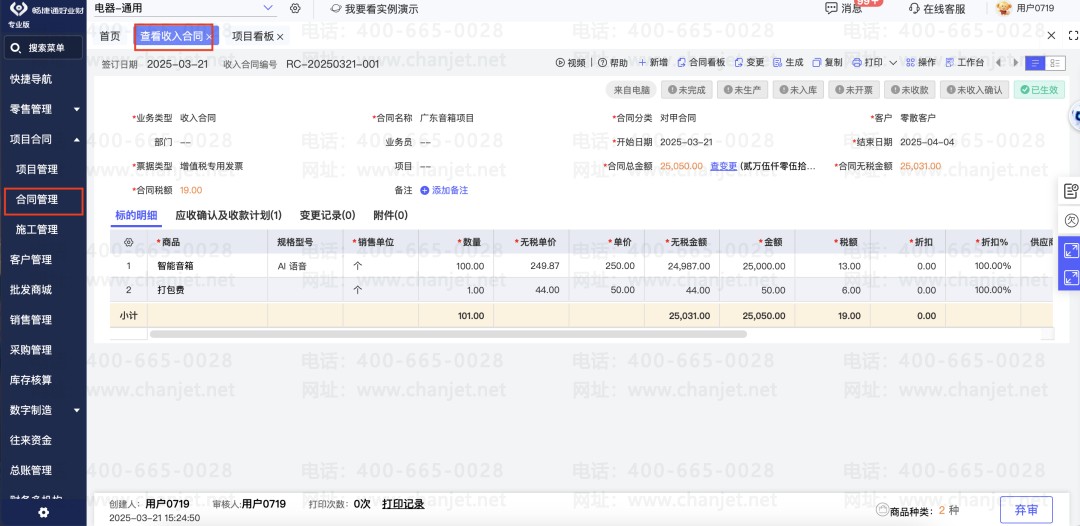Toggle fullscreen icon at top right
Viewport: 1080px width, 526px height.
1073,36
